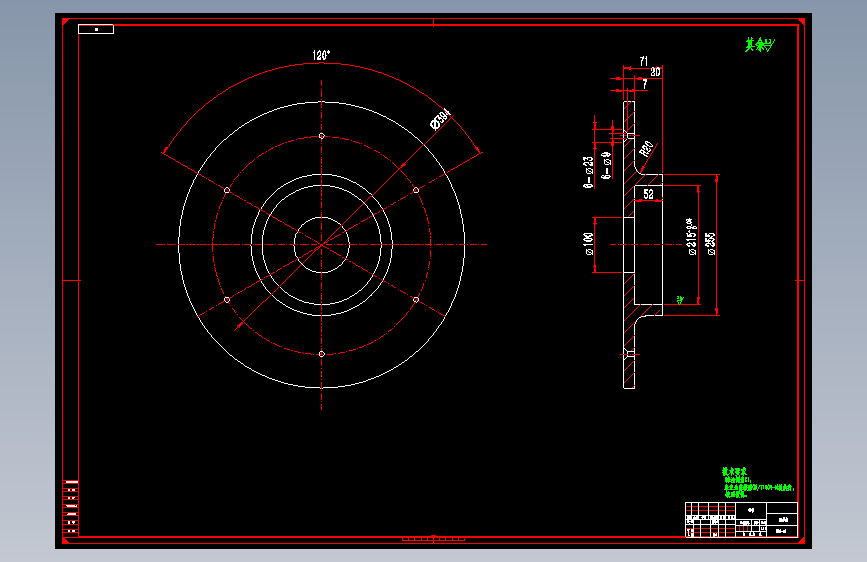Click the Ø384 diameter dimension label
This screenshot has width=867, height=562.
(x=441, y=119)
